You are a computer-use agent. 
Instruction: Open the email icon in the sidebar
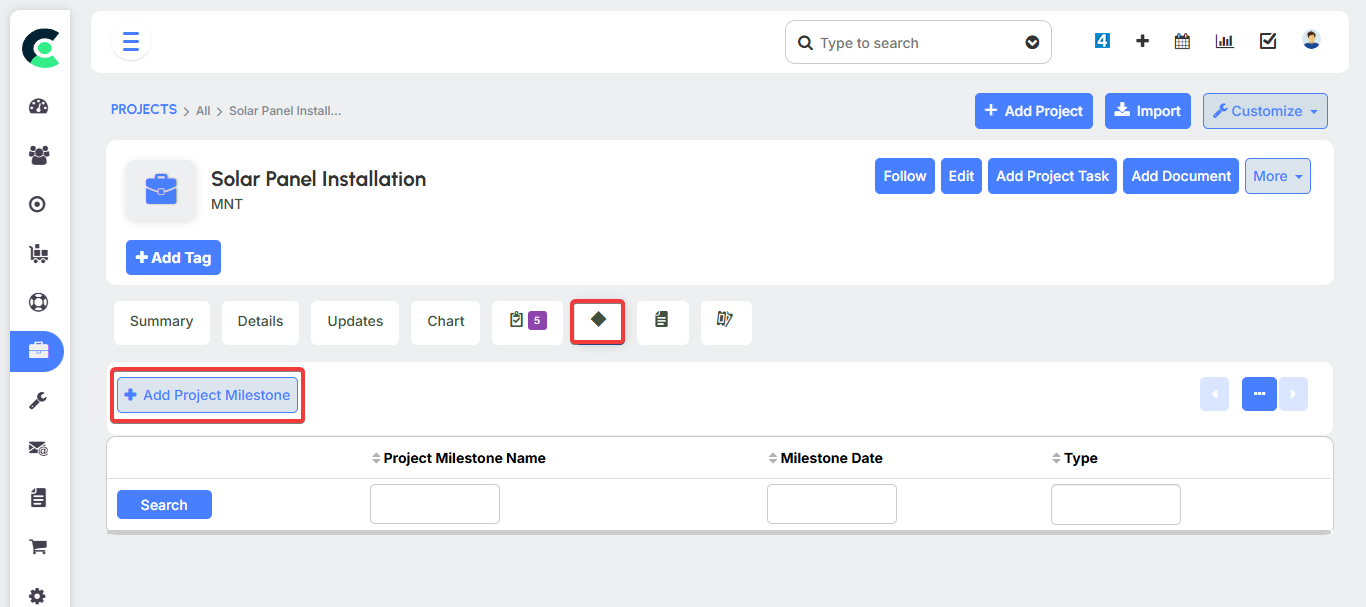click(37, 449)
